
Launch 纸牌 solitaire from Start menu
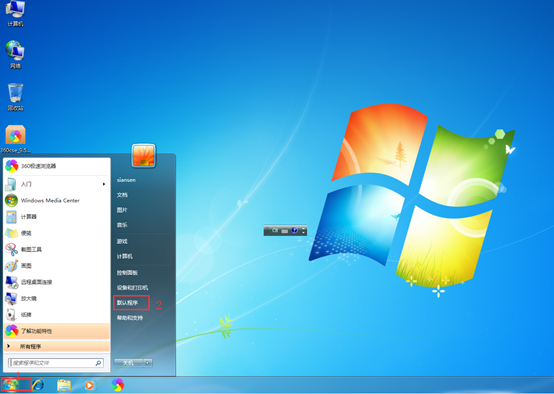(x=57, y=314)
